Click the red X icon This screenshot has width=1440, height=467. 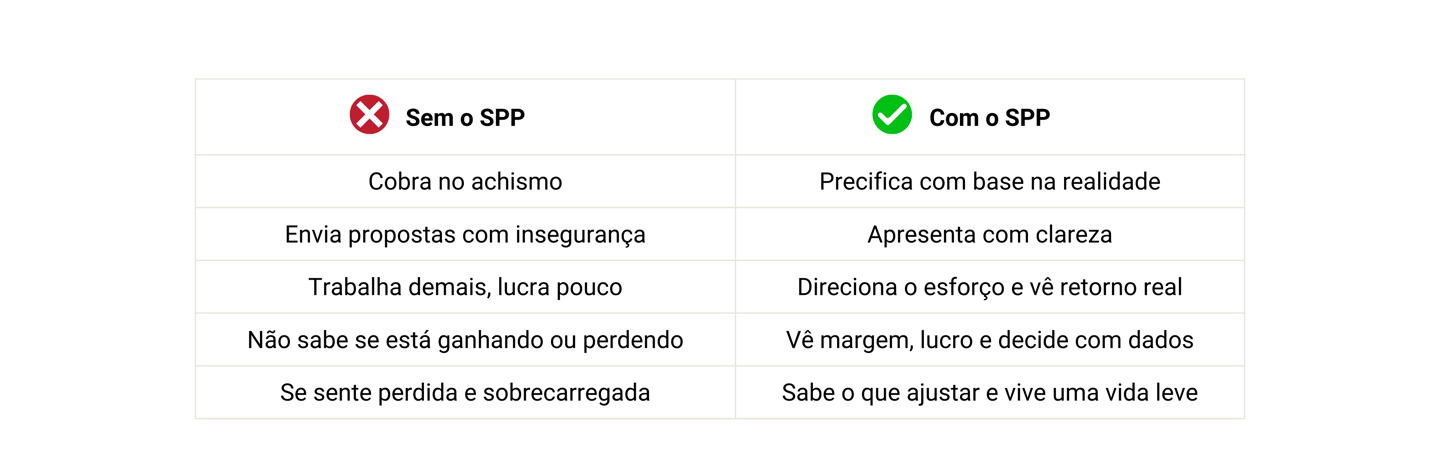tap(369, 115)
